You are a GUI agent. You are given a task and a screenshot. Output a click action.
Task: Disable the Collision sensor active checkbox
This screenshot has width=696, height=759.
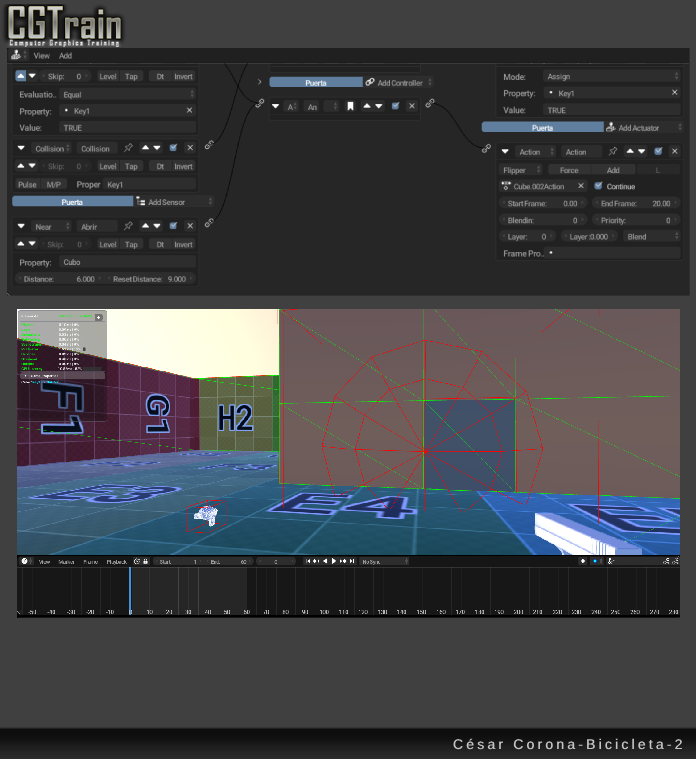click(x=173, y=148)
